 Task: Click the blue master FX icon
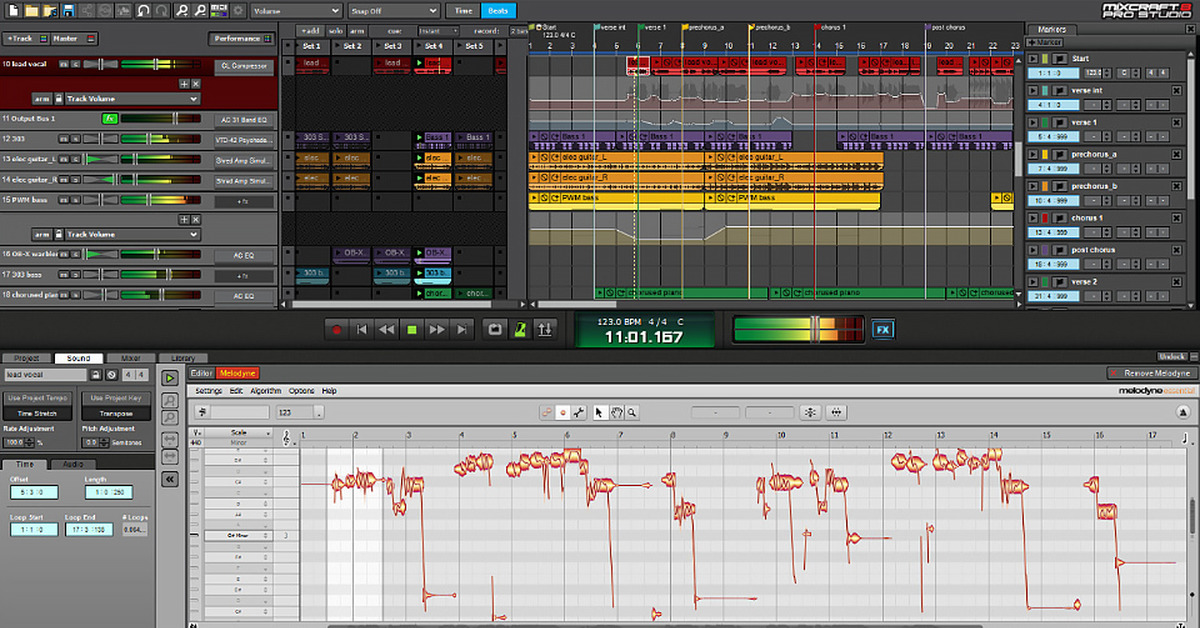(x=881, y=328)
